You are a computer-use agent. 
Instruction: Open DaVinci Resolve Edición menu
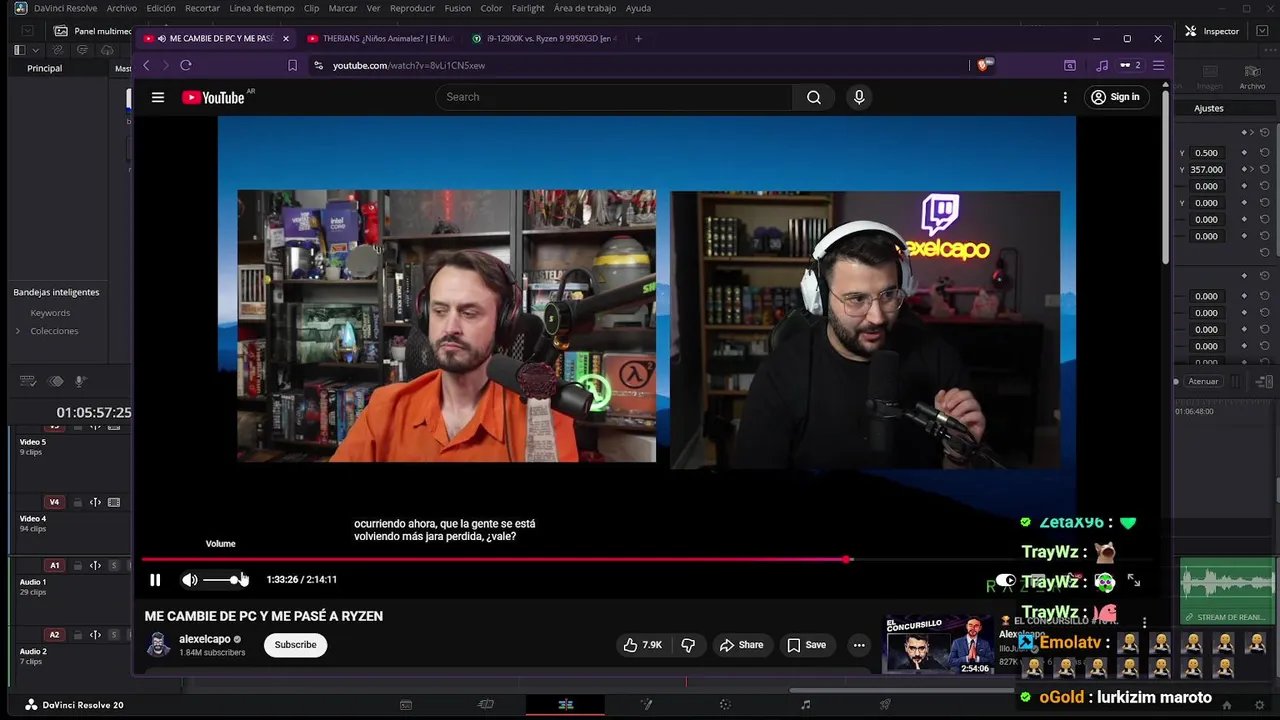160,8
